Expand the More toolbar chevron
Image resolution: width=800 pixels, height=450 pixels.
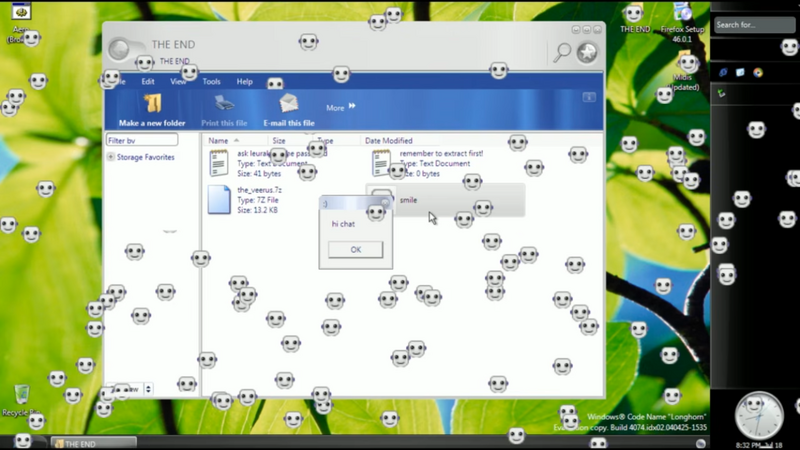[352, 106]
